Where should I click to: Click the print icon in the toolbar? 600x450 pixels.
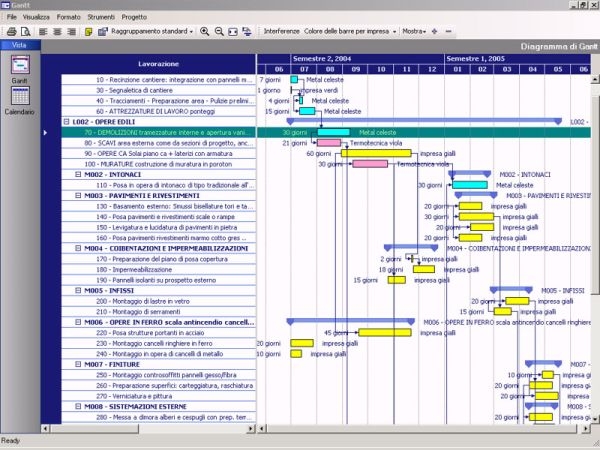click(10, 32)
